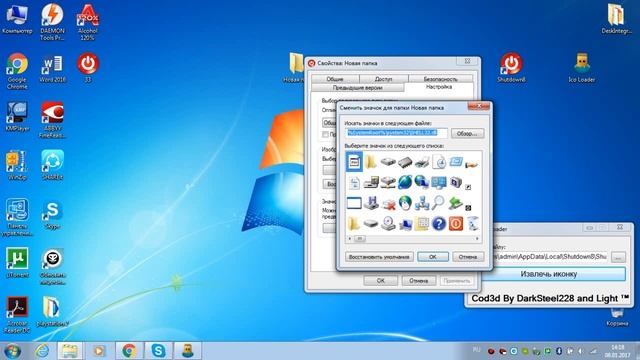Open the Безопасность tab

(440, 79)
